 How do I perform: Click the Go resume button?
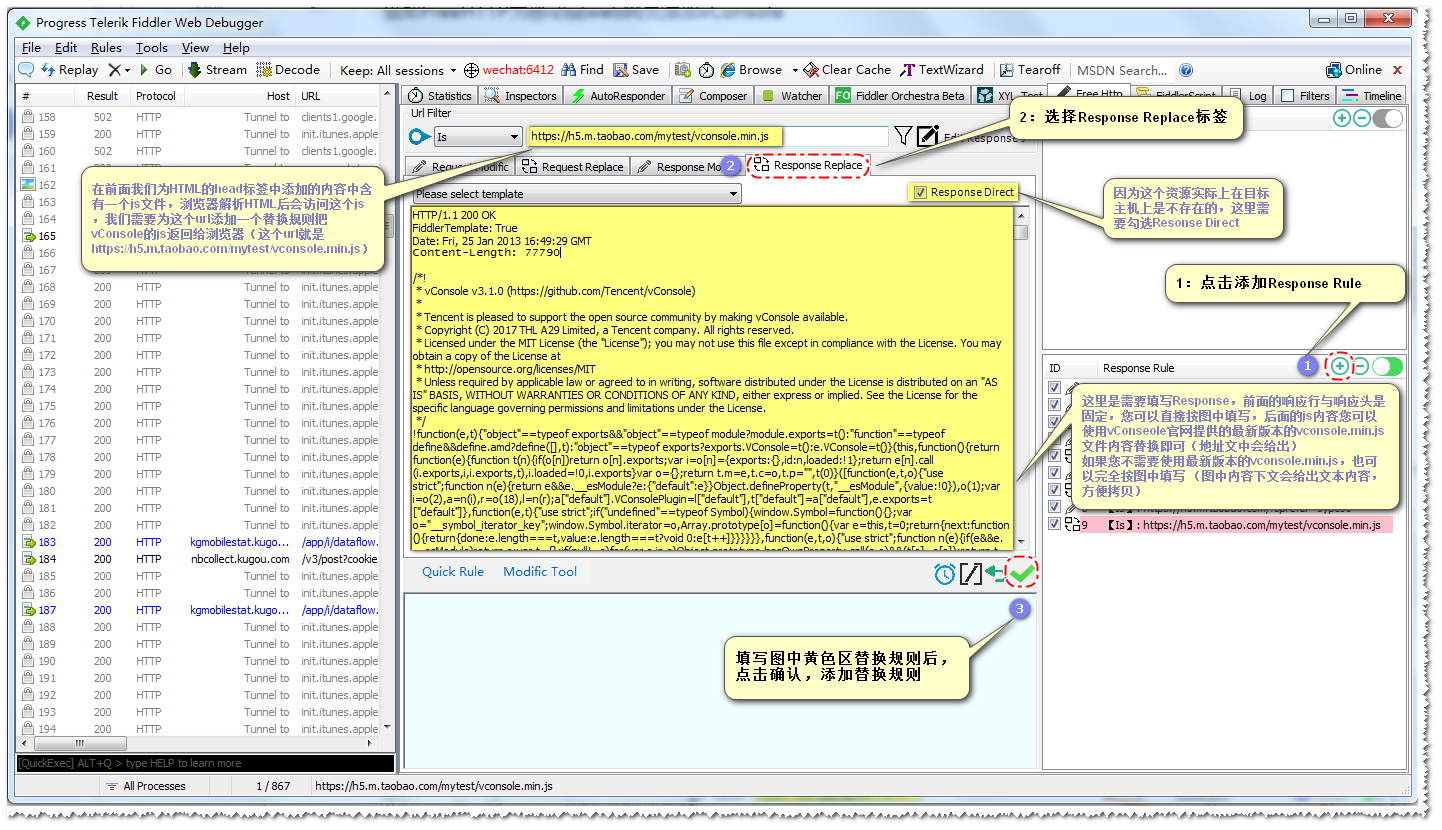pos(155,70)
